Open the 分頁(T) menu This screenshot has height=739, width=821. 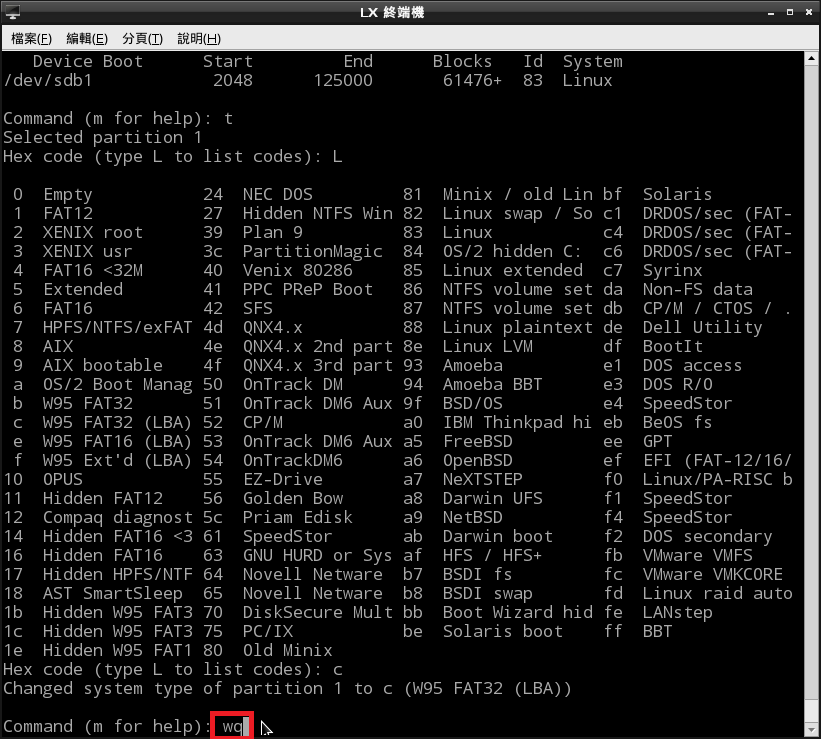pos(142,39)
